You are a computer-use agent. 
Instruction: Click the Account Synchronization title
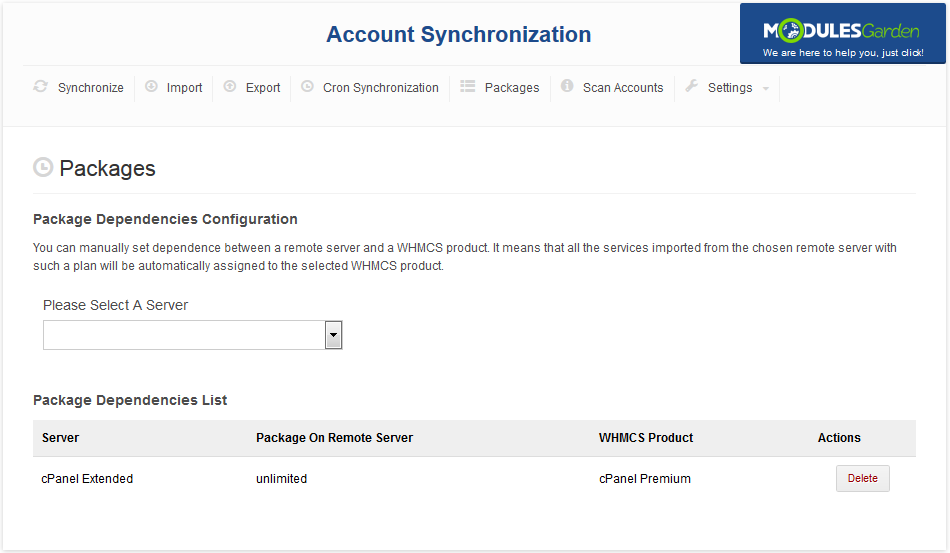pyautogui.click(x=459, y=35)
